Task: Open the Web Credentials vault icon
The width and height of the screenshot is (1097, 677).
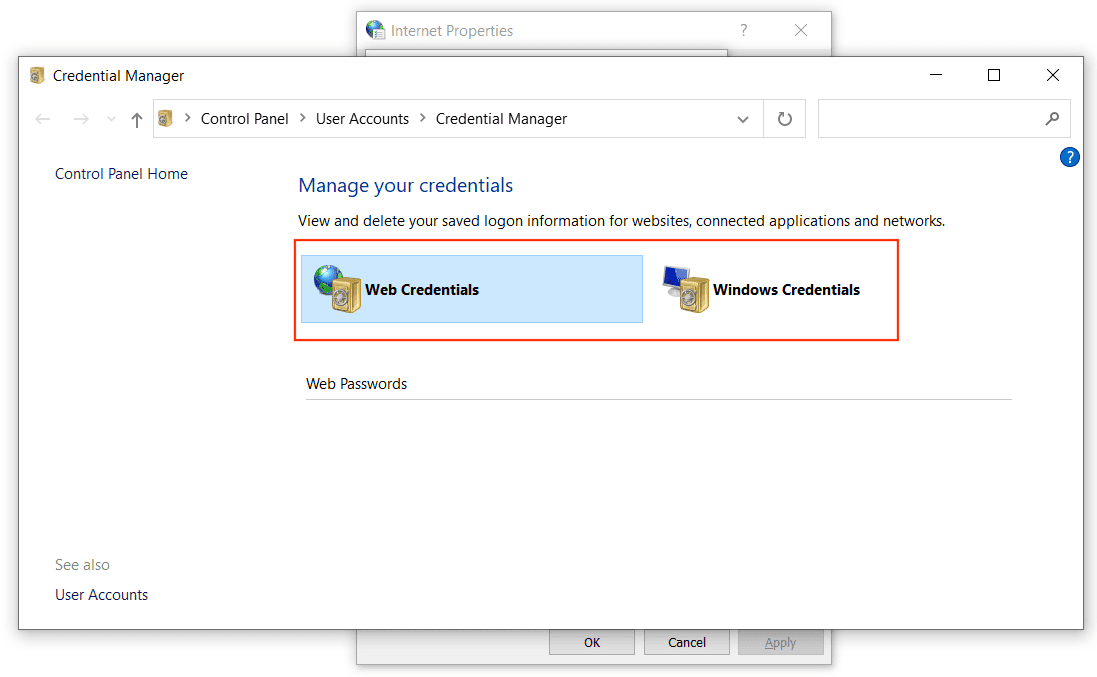Action: [x=337, y=289]
